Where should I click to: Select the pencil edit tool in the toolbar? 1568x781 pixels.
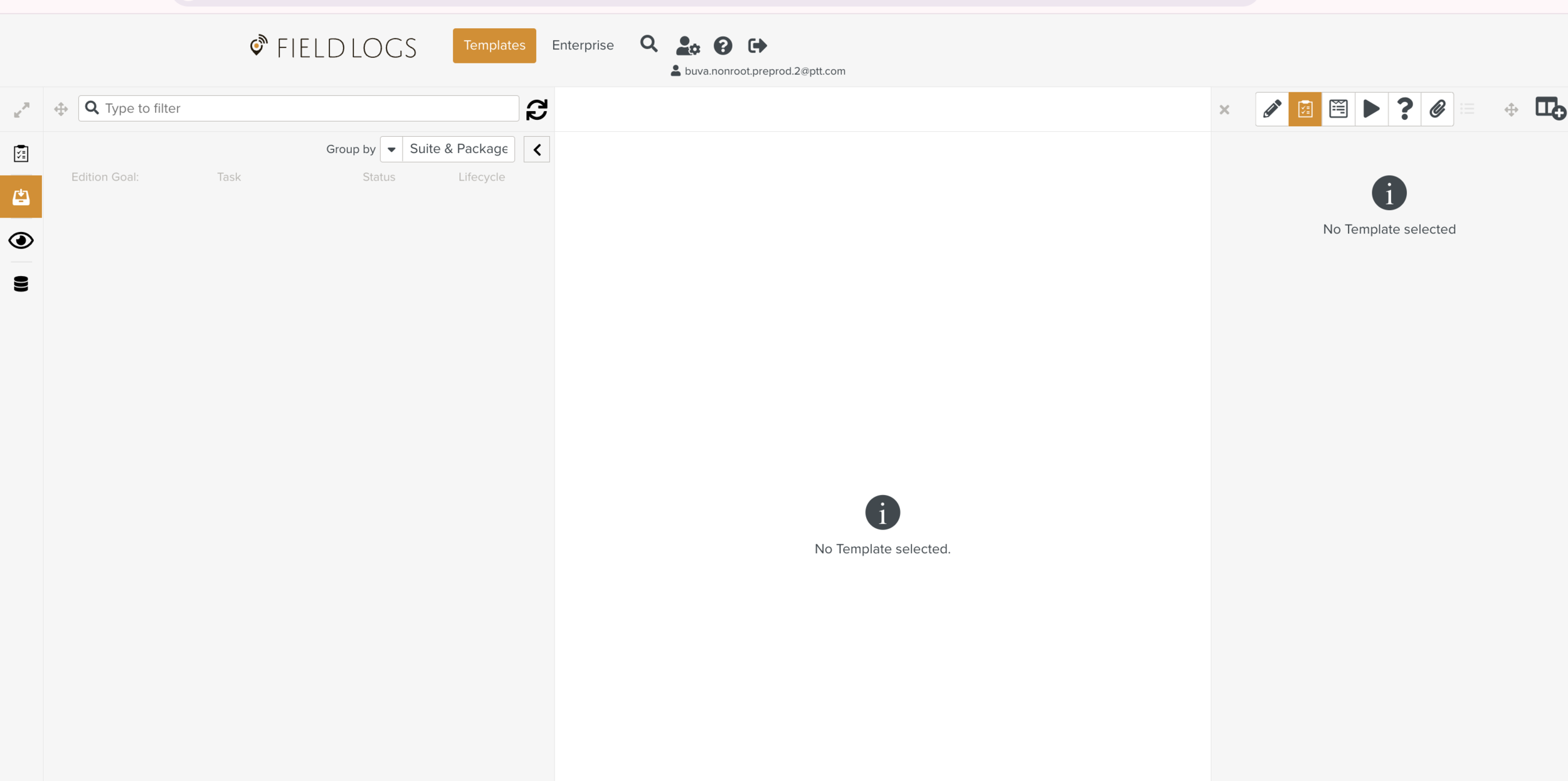[1272, 109]
